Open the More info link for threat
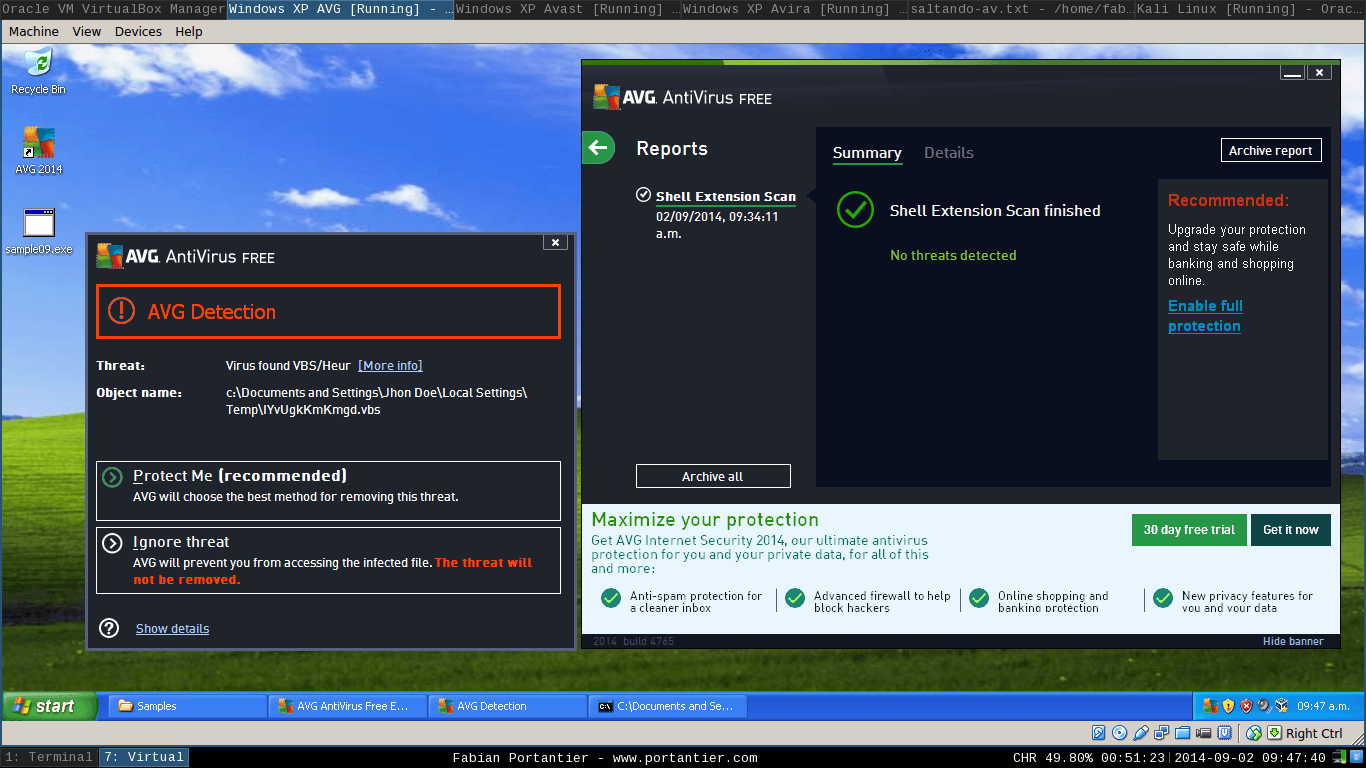The width and height of the screenshot is (1366, 768). point(390,366)
